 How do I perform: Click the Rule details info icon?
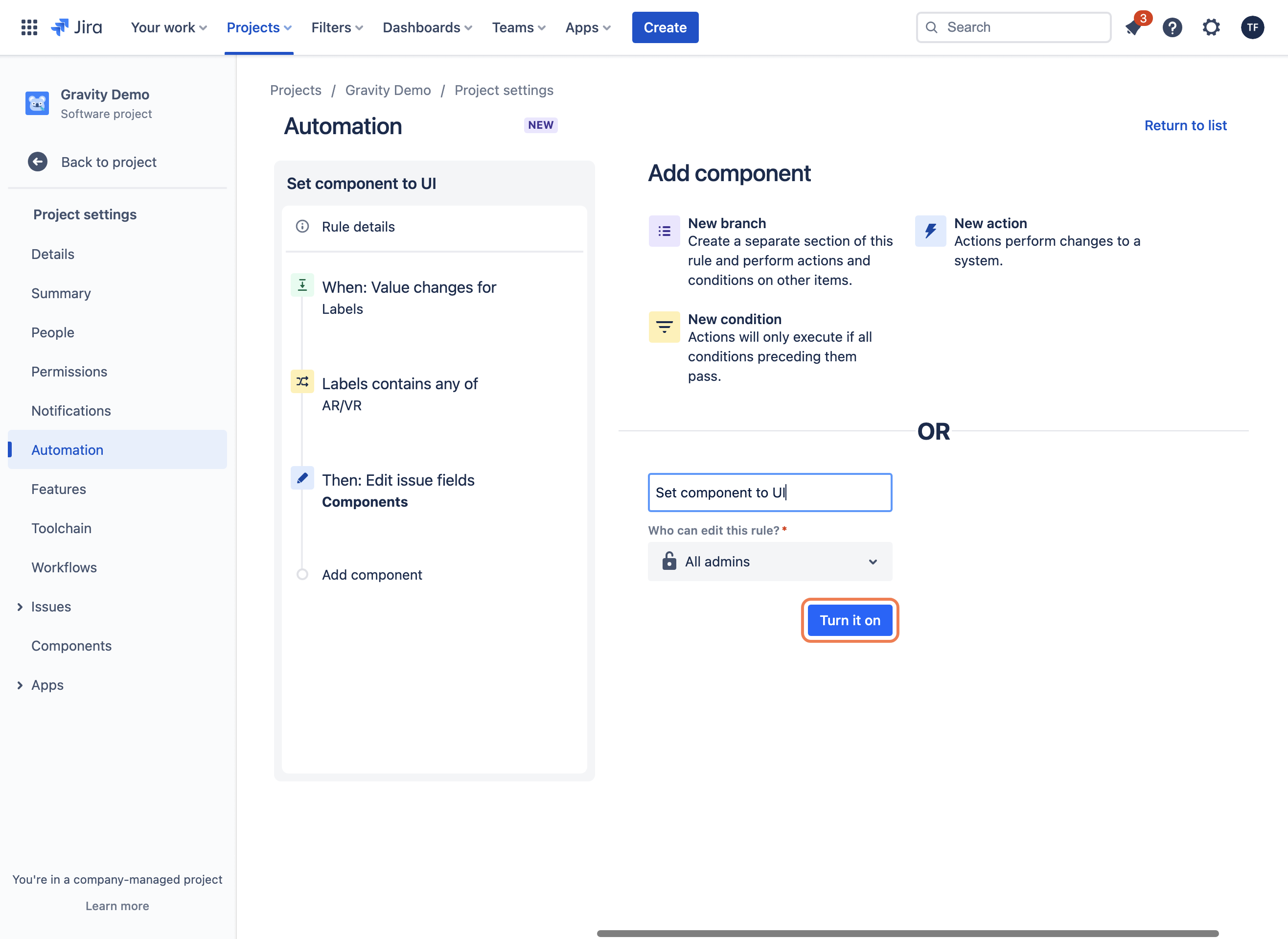pyautogui.click(x=302, y=226)
